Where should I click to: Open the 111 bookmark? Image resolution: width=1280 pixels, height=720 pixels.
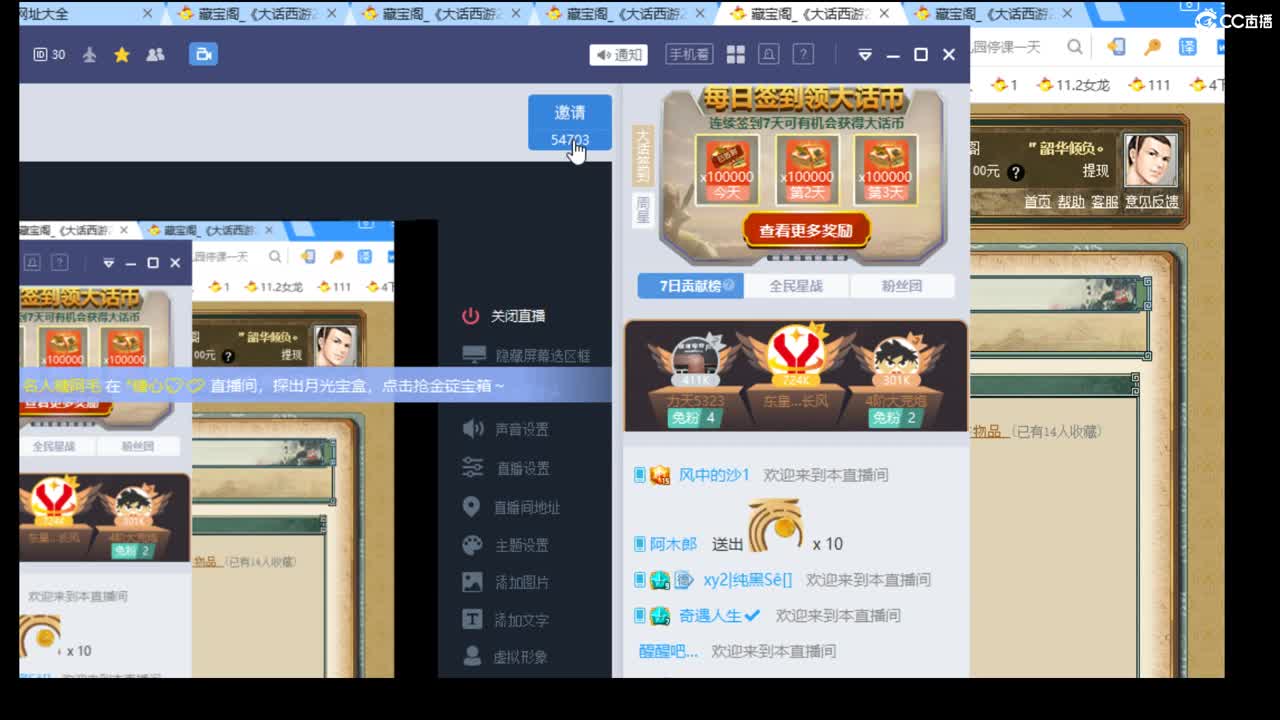click(1149, 85)
